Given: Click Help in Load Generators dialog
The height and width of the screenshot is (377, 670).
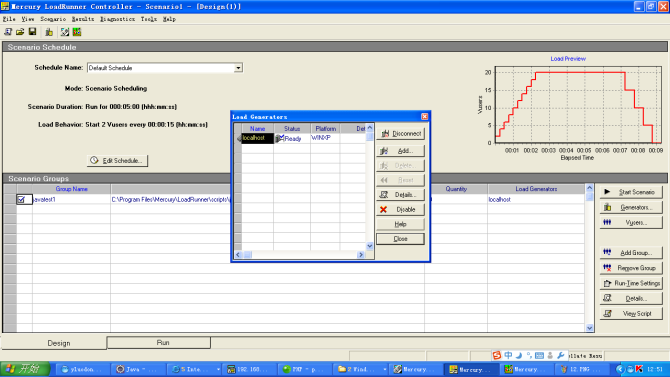Looking at the screenshot, I should click(400, 224).
